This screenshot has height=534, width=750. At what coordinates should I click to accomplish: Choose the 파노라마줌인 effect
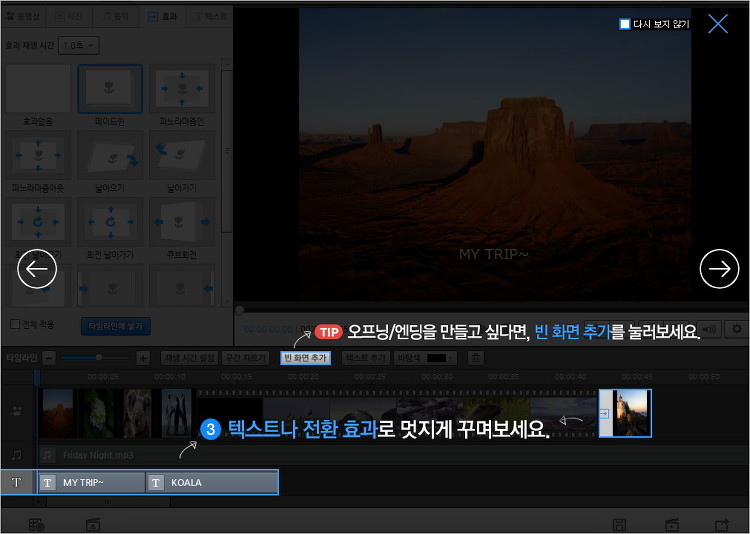coord(182,89)
